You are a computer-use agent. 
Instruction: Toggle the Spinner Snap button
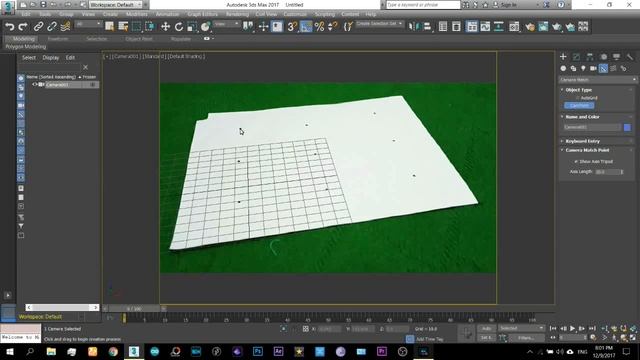(x=333, y=27)
